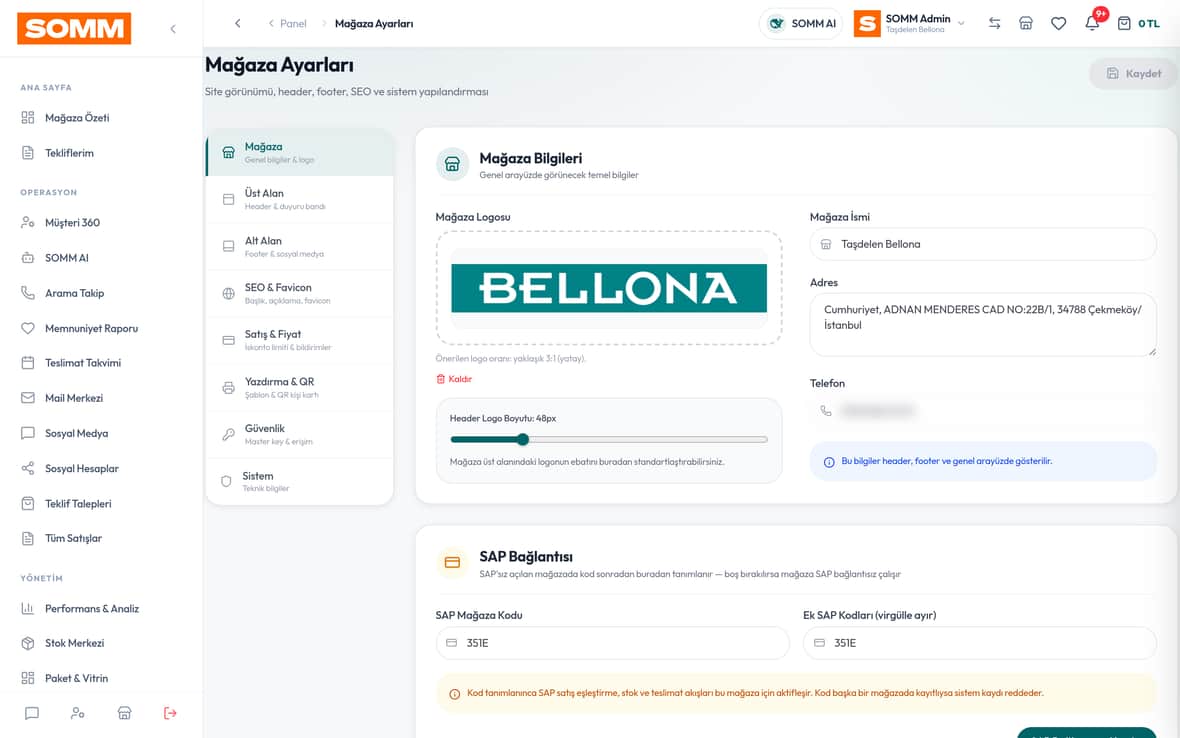Click the Header Logo Boyutu slider handle

click(x=523, y=439)
